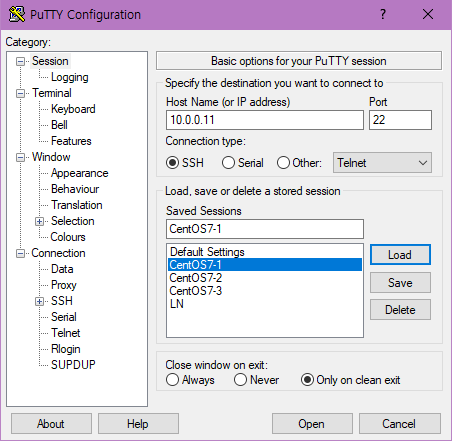Click the Host Name input field
Viewport: 452px width, 441px height.
(265, 120)
